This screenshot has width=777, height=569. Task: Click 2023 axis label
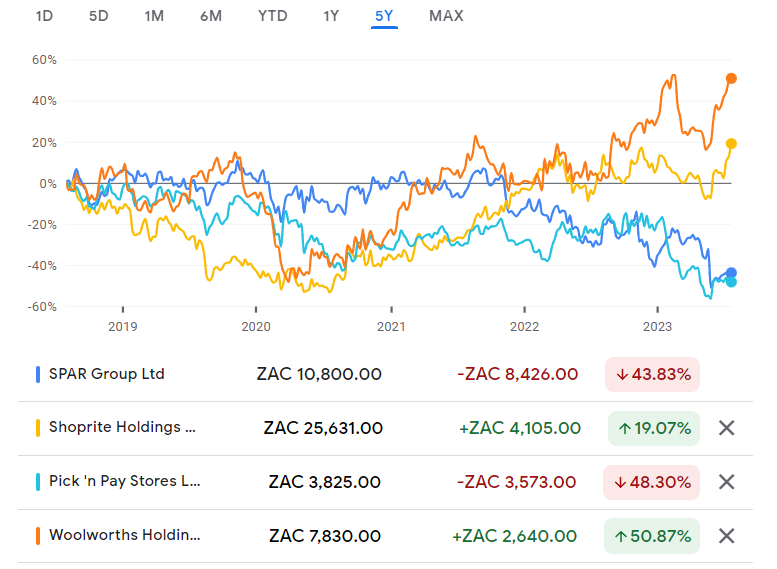(657, 327)
